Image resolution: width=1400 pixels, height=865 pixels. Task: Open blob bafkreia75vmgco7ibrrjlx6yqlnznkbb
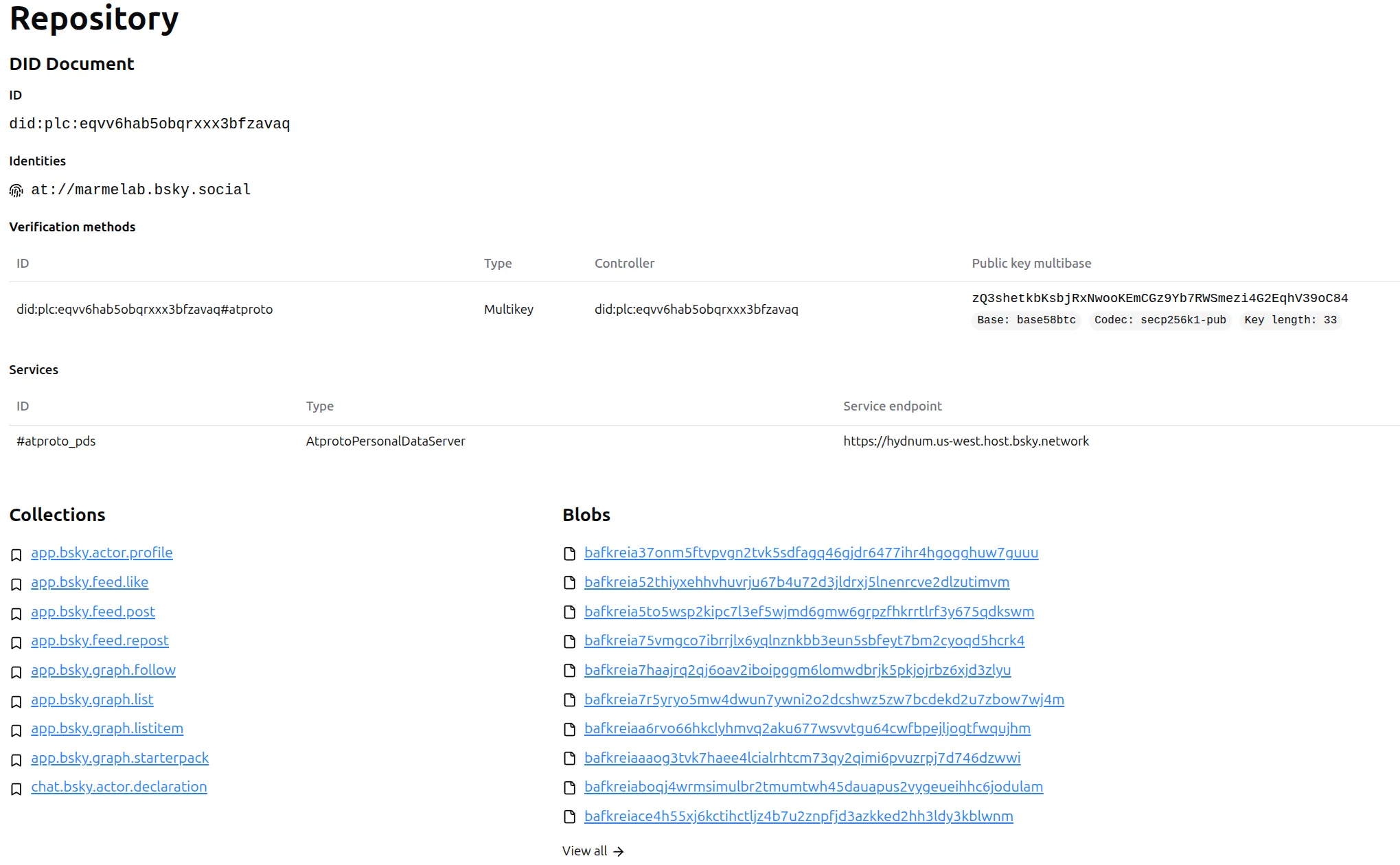(804, 641)
